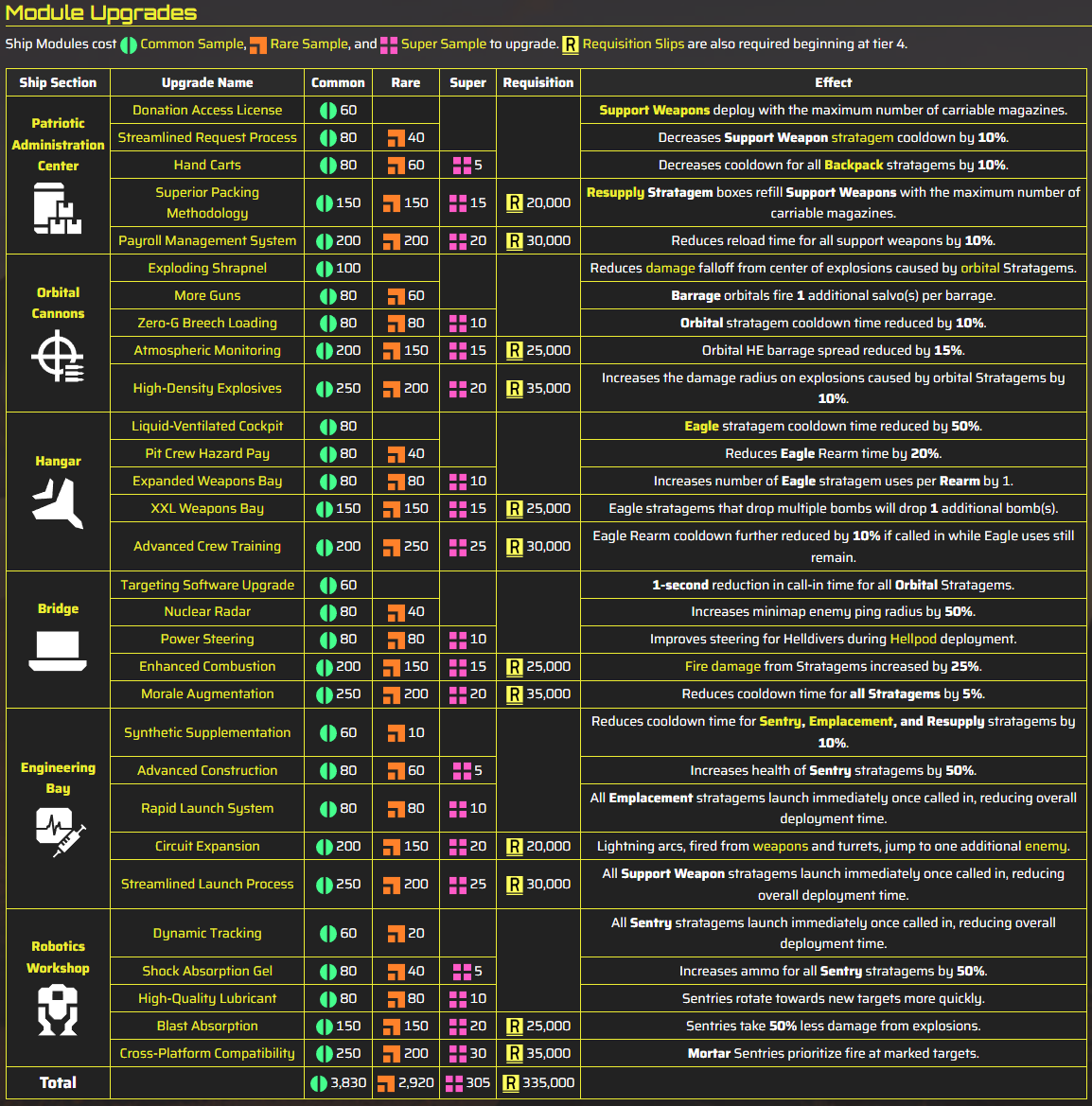The image size is (1092, 1106).
Task: Open the Engineering Bay section link
Action: point(58,778)
